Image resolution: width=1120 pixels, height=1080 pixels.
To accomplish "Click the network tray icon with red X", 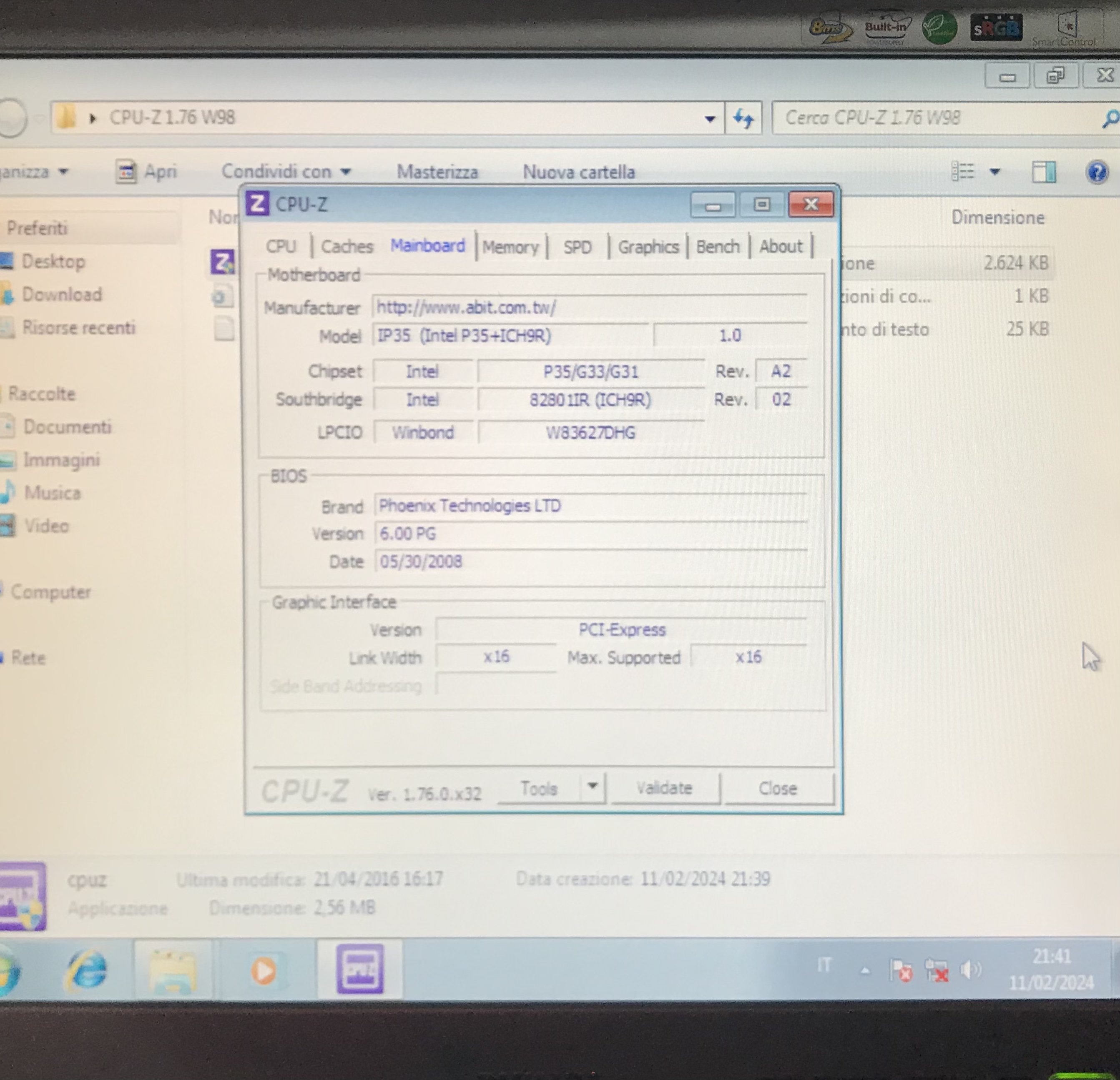I will click(937, 970).
